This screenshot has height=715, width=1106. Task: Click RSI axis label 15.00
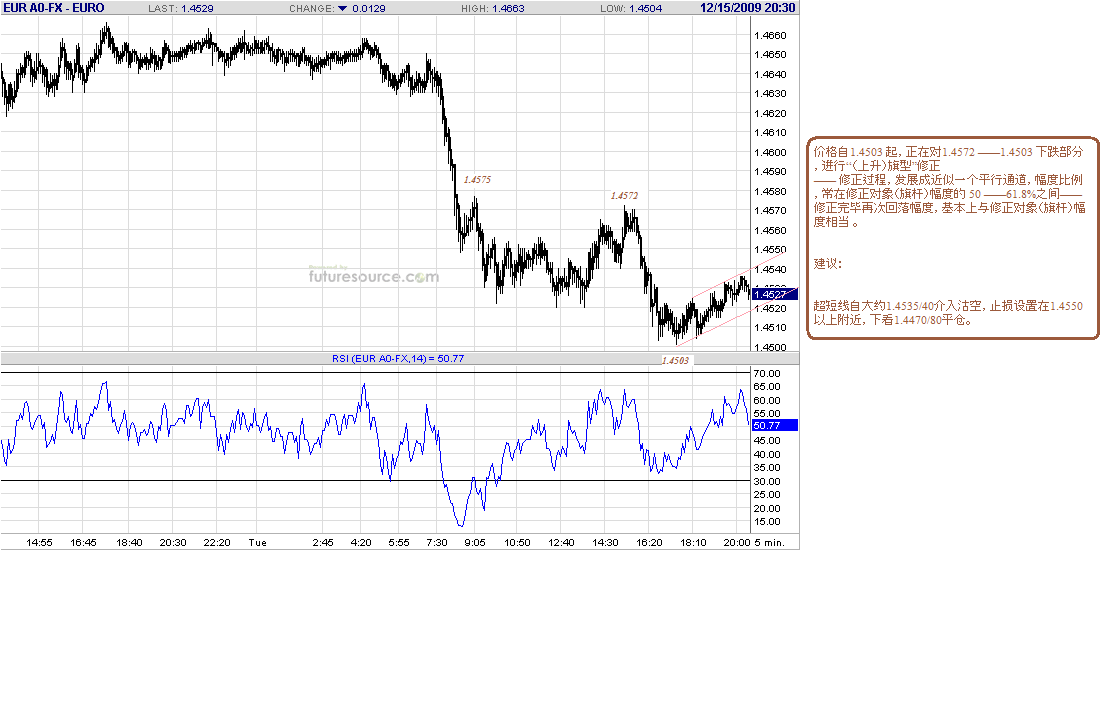767,522
